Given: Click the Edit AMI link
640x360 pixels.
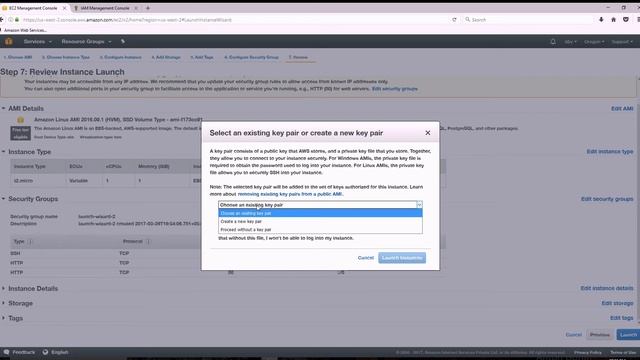Looking at the screenshot, I should pos(622,109).
